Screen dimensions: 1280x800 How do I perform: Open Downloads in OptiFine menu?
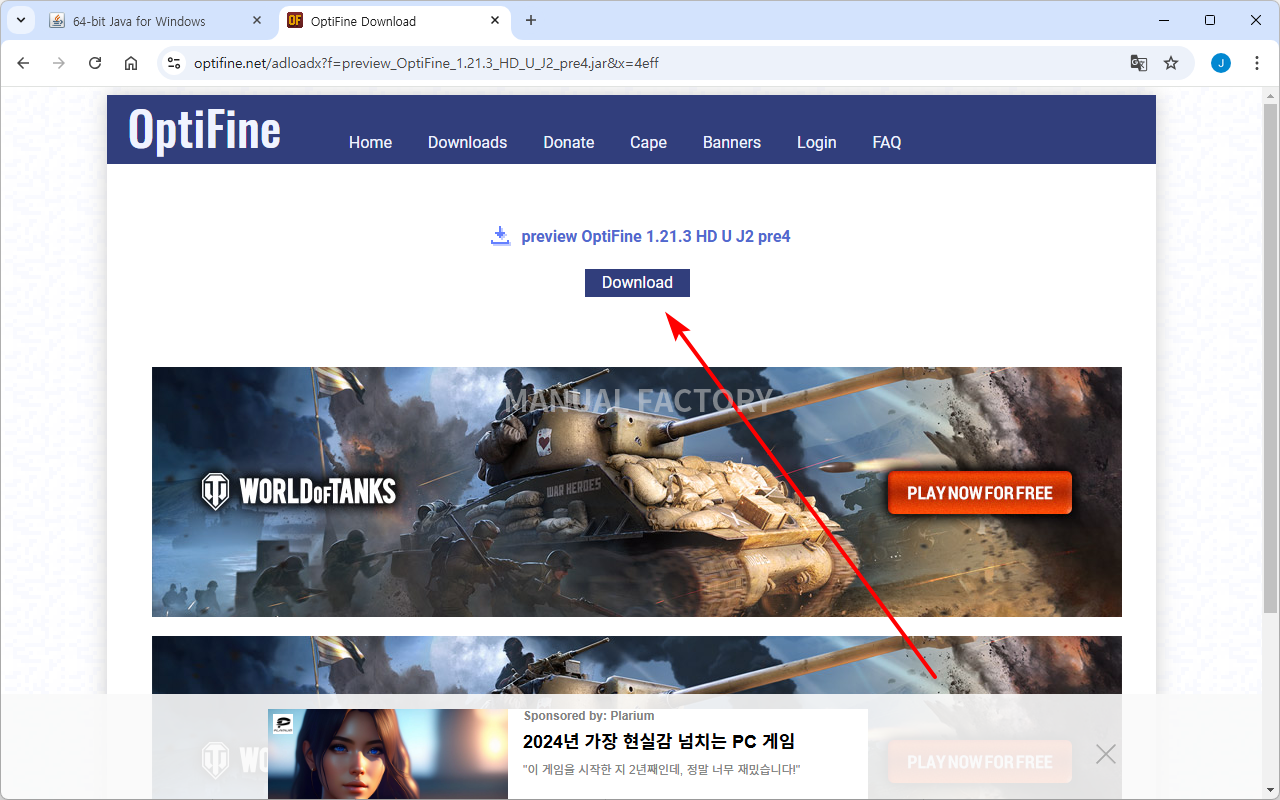pos(467,143)
